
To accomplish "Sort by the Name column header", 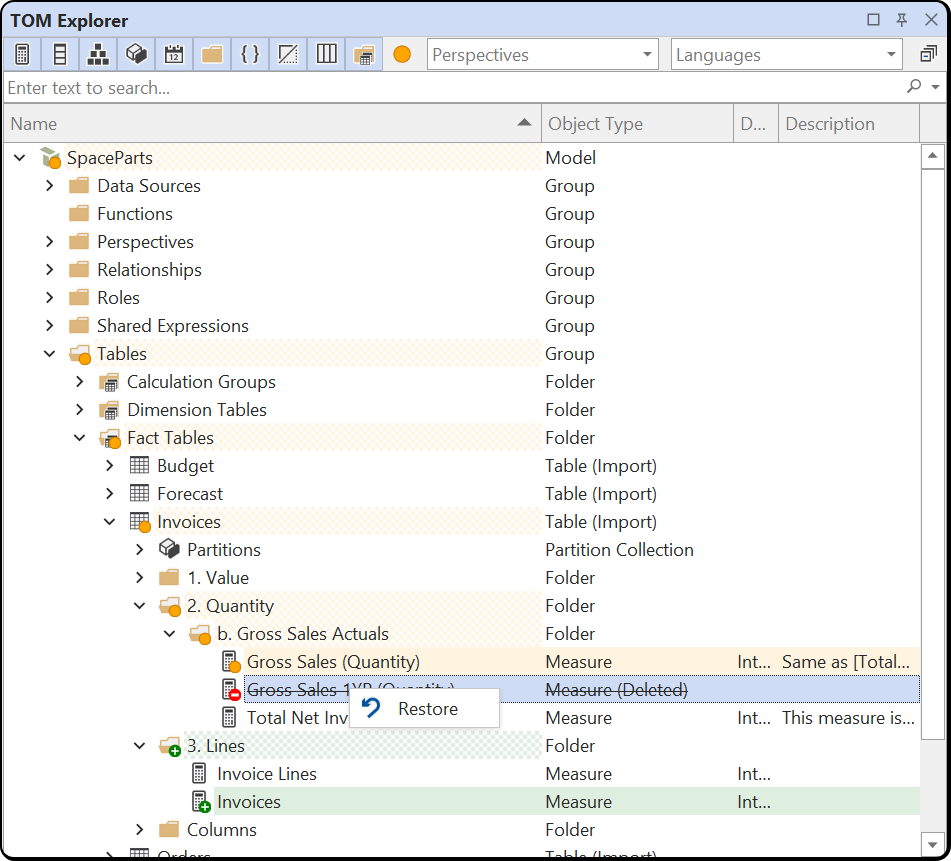I will (x=272, y=124).
